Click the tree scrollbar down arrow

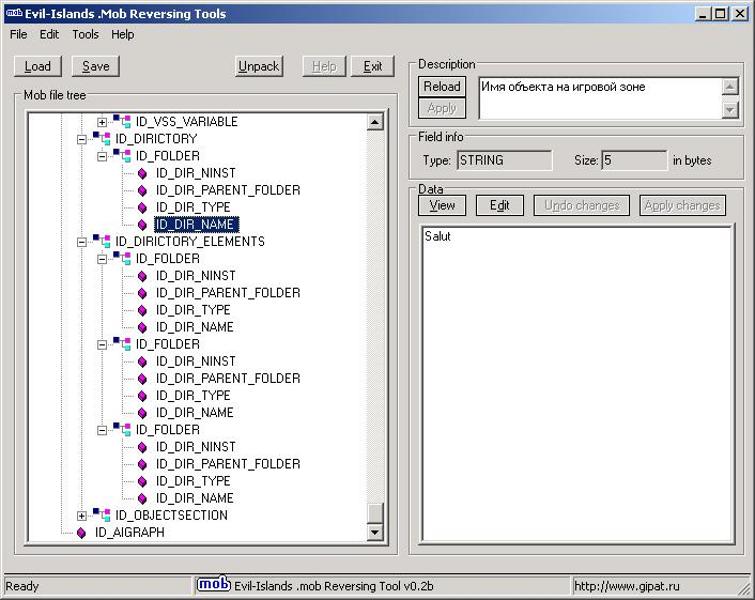tap(375, 533)
